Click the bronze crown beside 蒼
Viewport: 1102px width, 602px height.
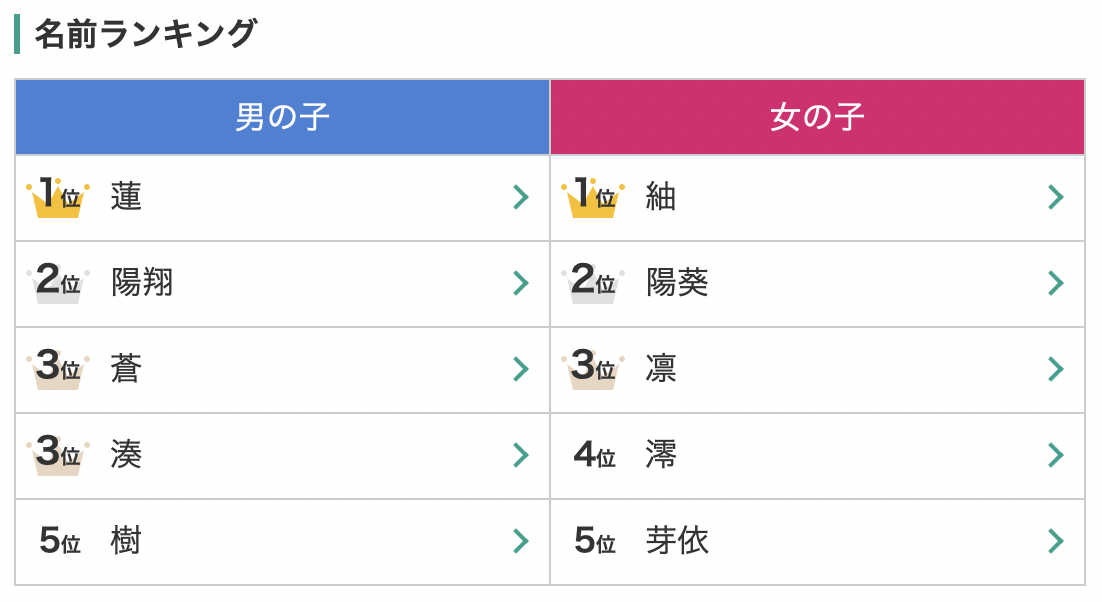click(58, 369)
